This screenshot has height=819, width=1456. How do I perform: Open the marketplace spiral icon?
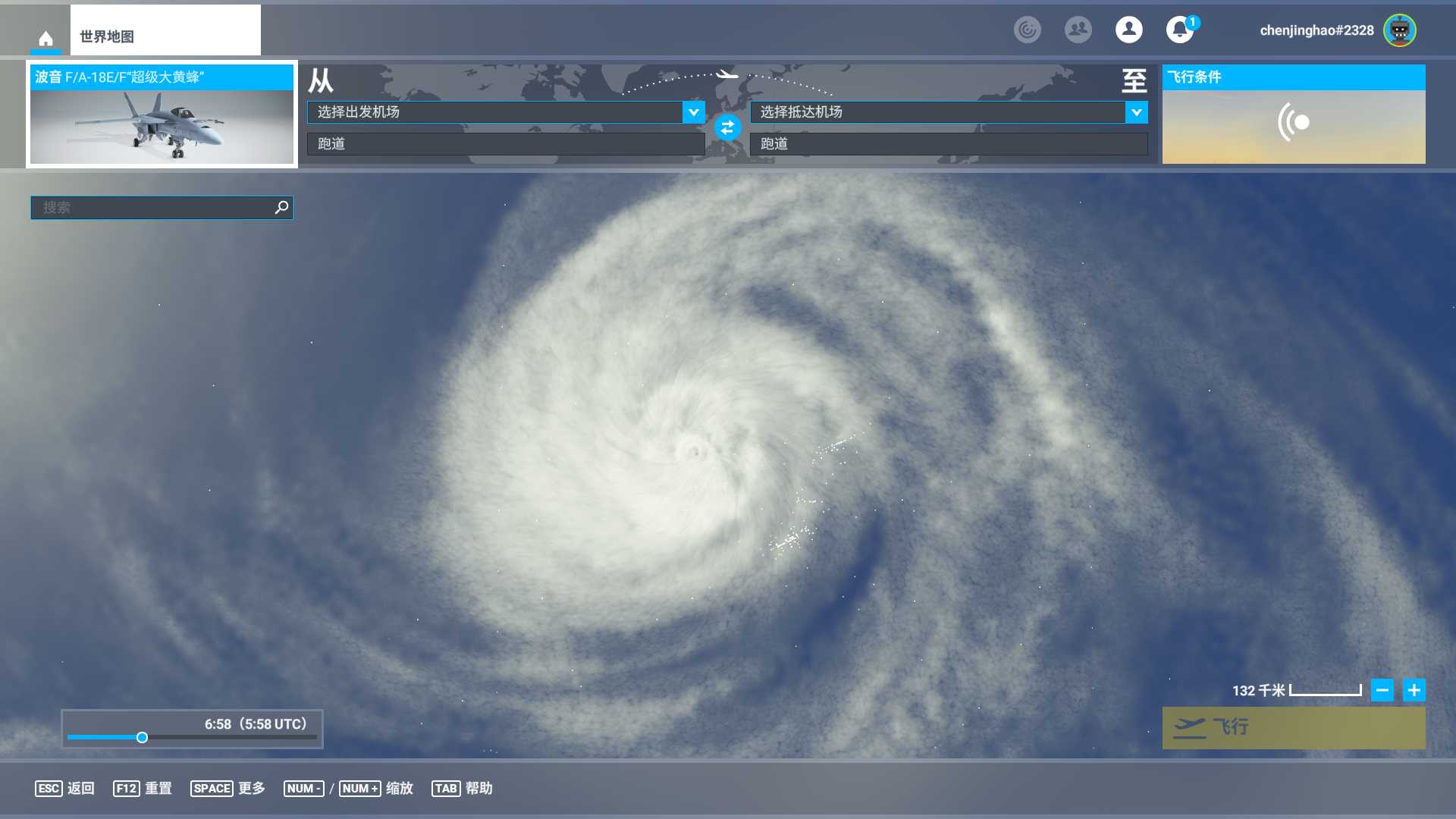(x=1028, y=30)
